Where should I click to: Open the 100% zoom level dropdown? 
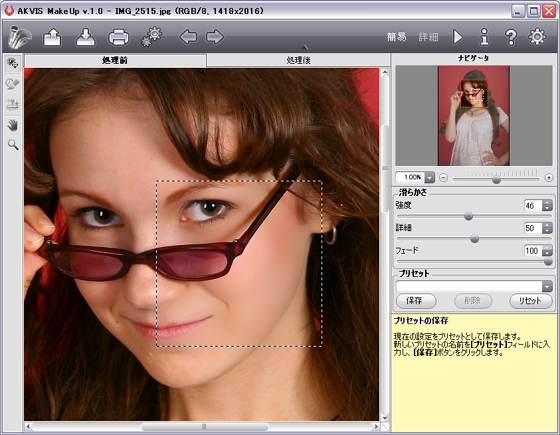(x=430, y=177)
